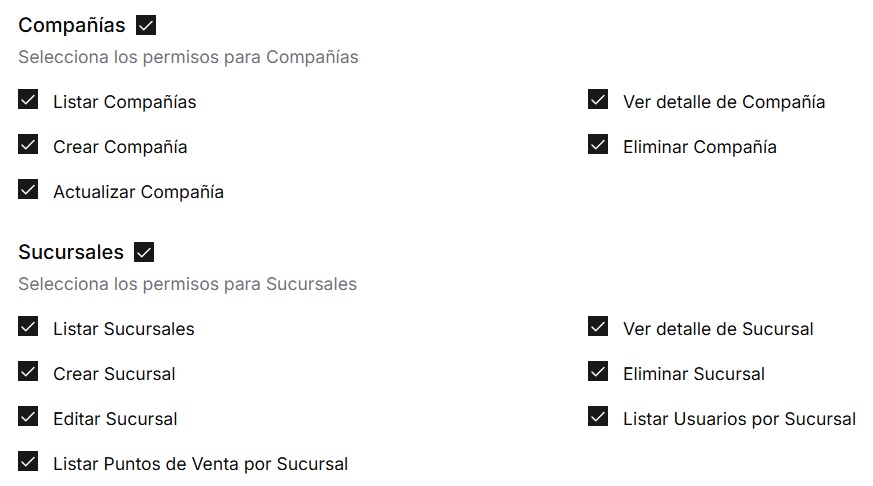Click the Listar Usuarios por Sucursal label
Viewport: 873px width, 486px height.
(x=739, y=419)
